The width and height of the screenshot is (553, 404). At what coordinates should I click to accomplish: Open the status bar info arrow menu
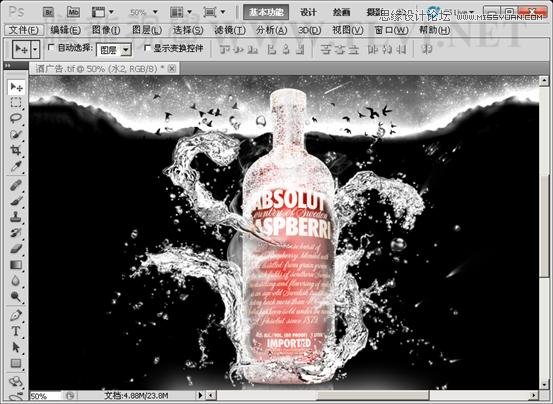(200, 396)
